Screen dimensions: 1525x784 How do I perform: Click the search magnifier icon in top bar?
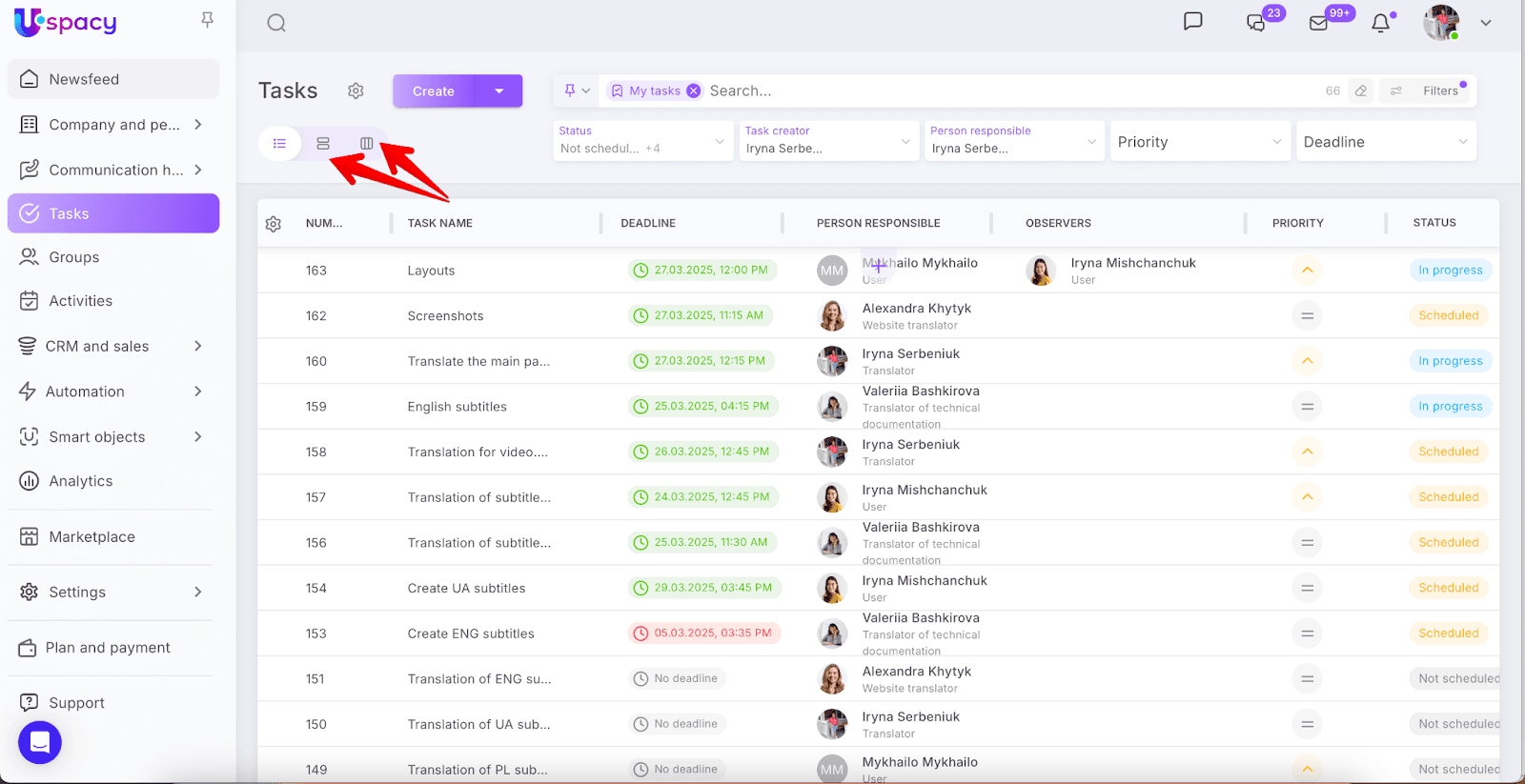[x=276, y=23]
